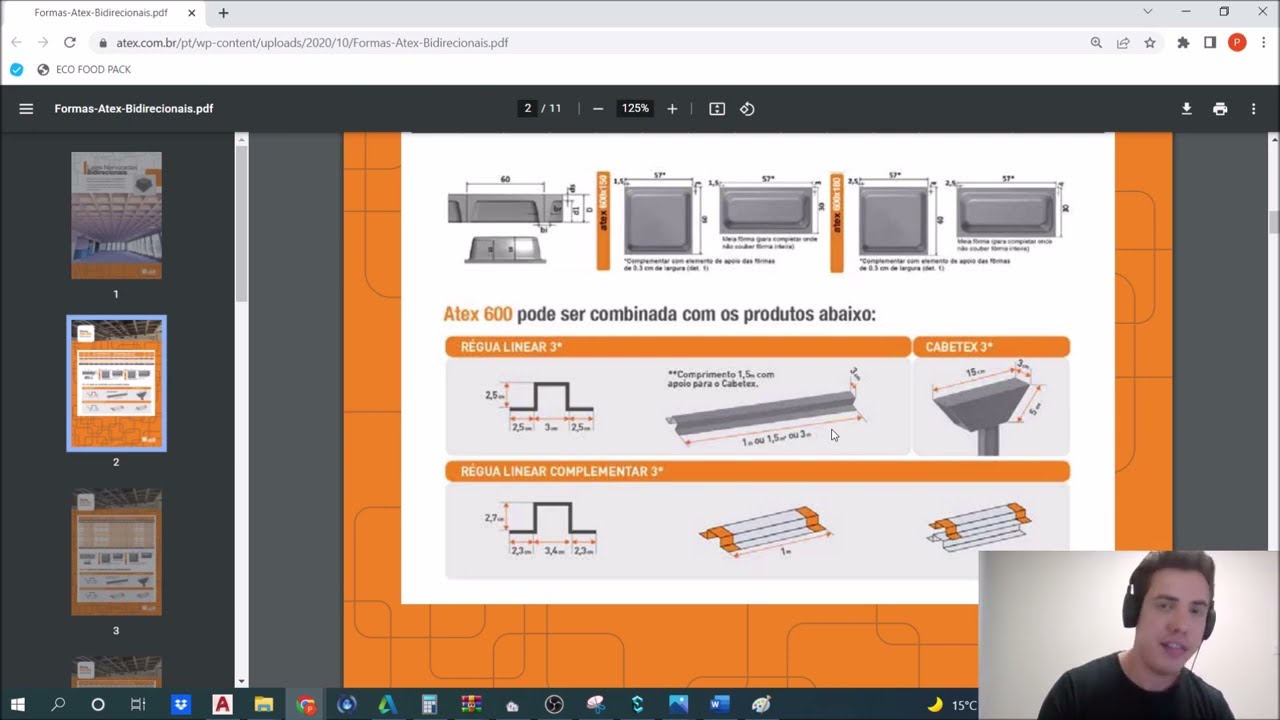Zoom in the PDF with plus button
1280x720 pixels.
pyautogui.click(x=672, y=109)
